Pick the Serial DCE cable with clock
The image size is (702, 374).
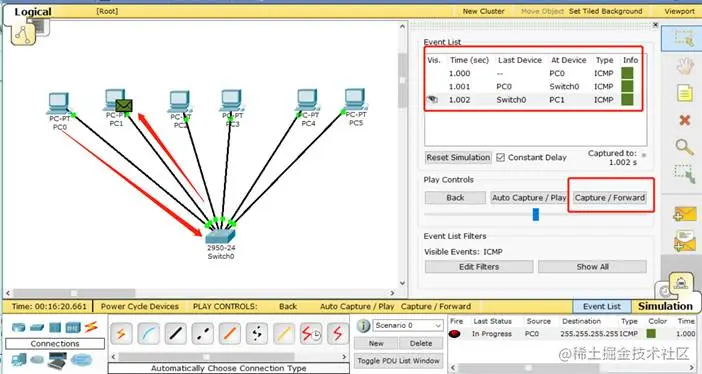pos(311,334)
